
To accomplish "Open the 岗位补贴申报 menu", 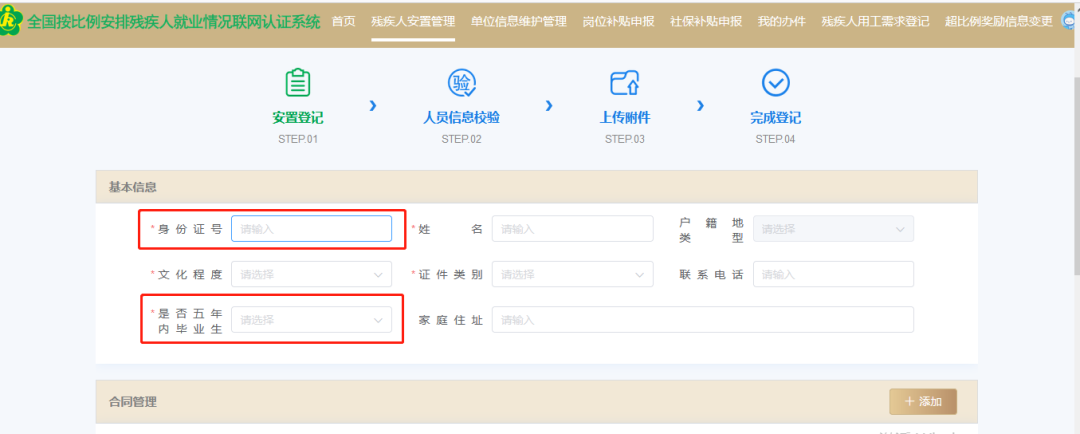I will click(619, 21).
